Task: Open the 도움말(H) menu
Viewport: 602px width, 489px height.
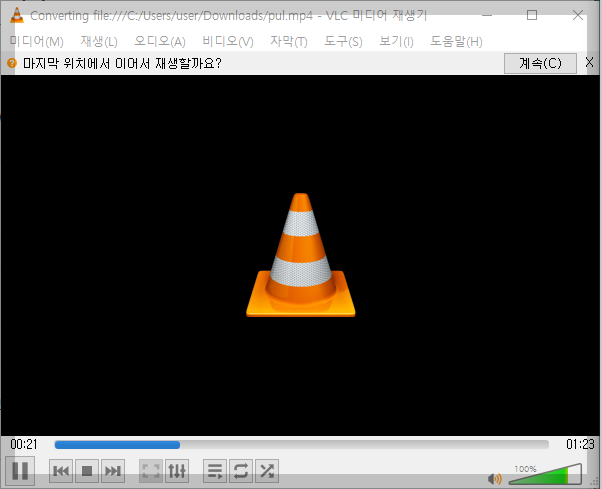Action: (x=456, y=41)
